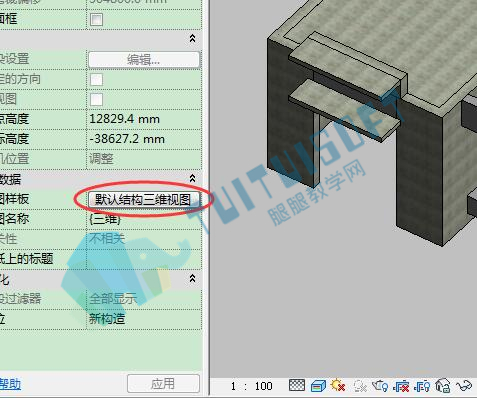Toggle the Crop View icon

(x=401, y=386)
